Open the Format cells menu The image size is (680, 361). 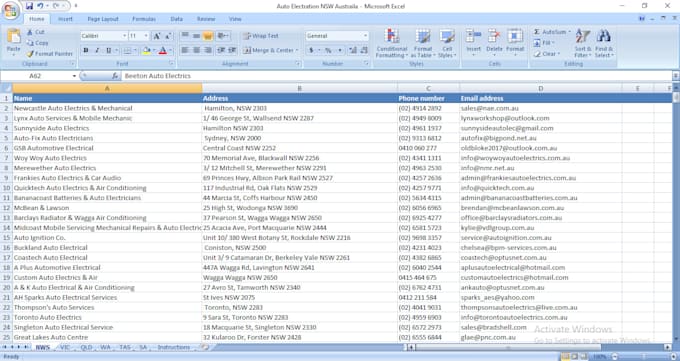coord(515,42)
